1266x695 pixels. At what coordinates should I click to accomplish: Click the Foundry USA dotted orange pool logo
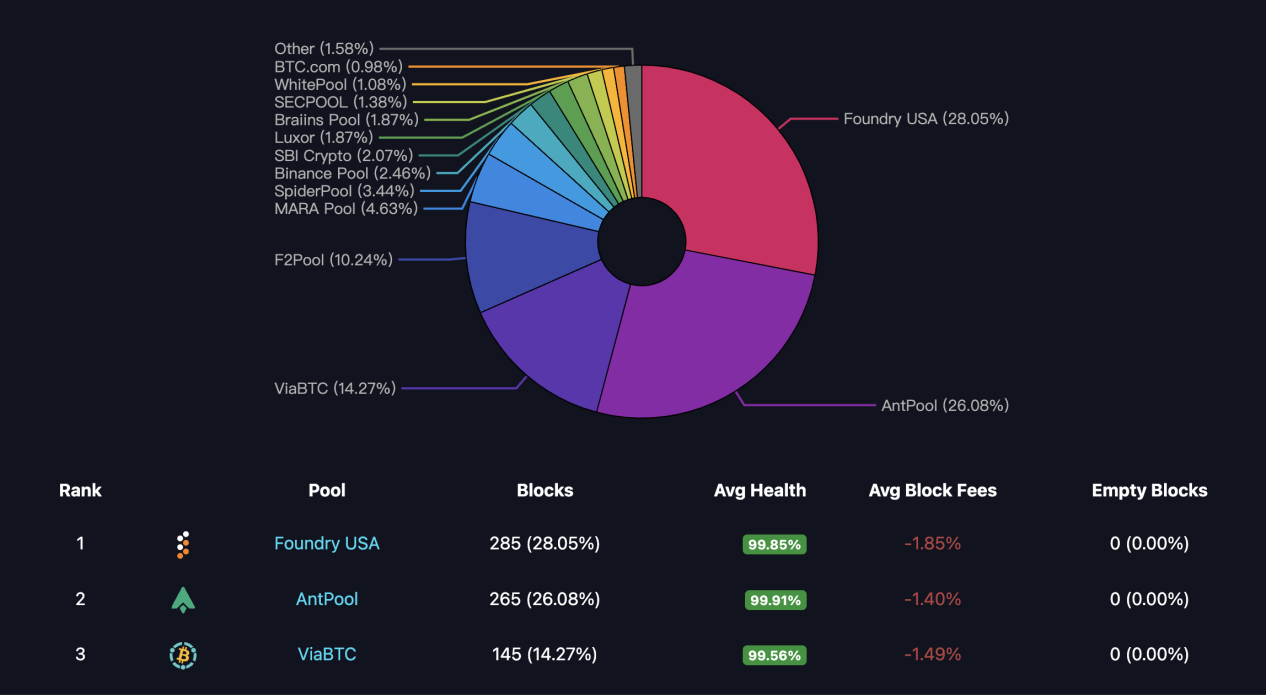pyautogui.click(x=183, y=544)
